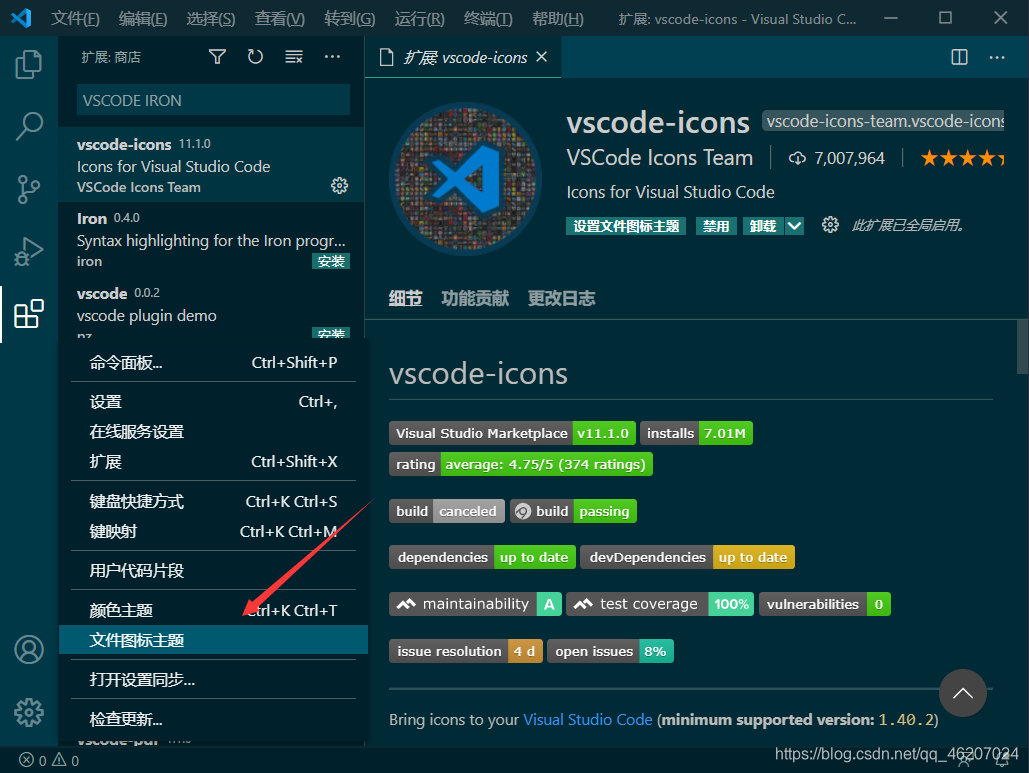Image resolution: width=1029 pixels, height=773 pixels.
Task: Click the five-star rating
Action: coord(962,158)
